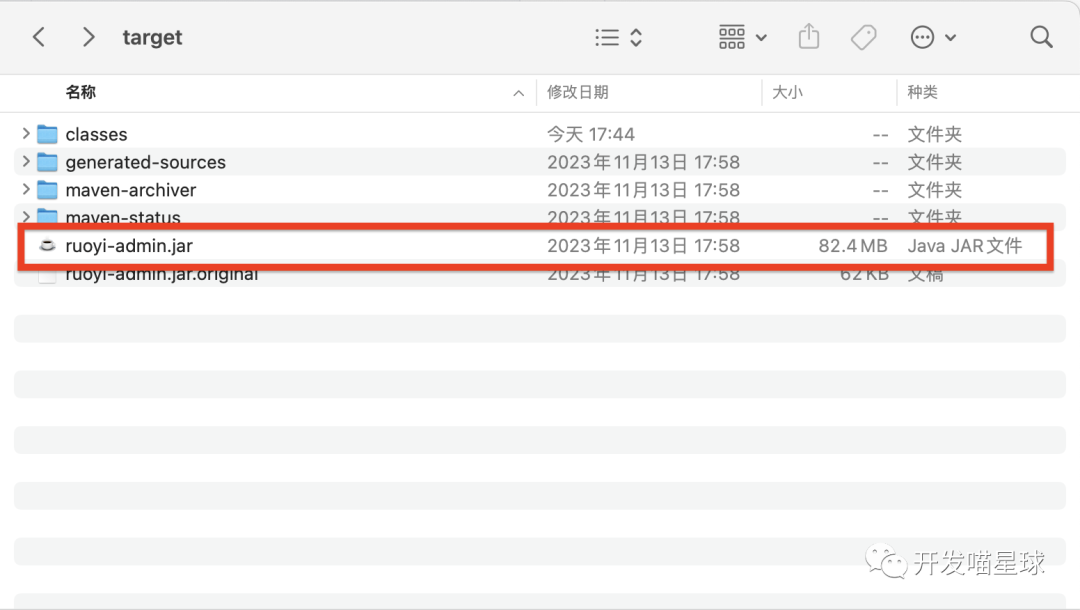Select the generated-sources folder icon

[47, 162]
